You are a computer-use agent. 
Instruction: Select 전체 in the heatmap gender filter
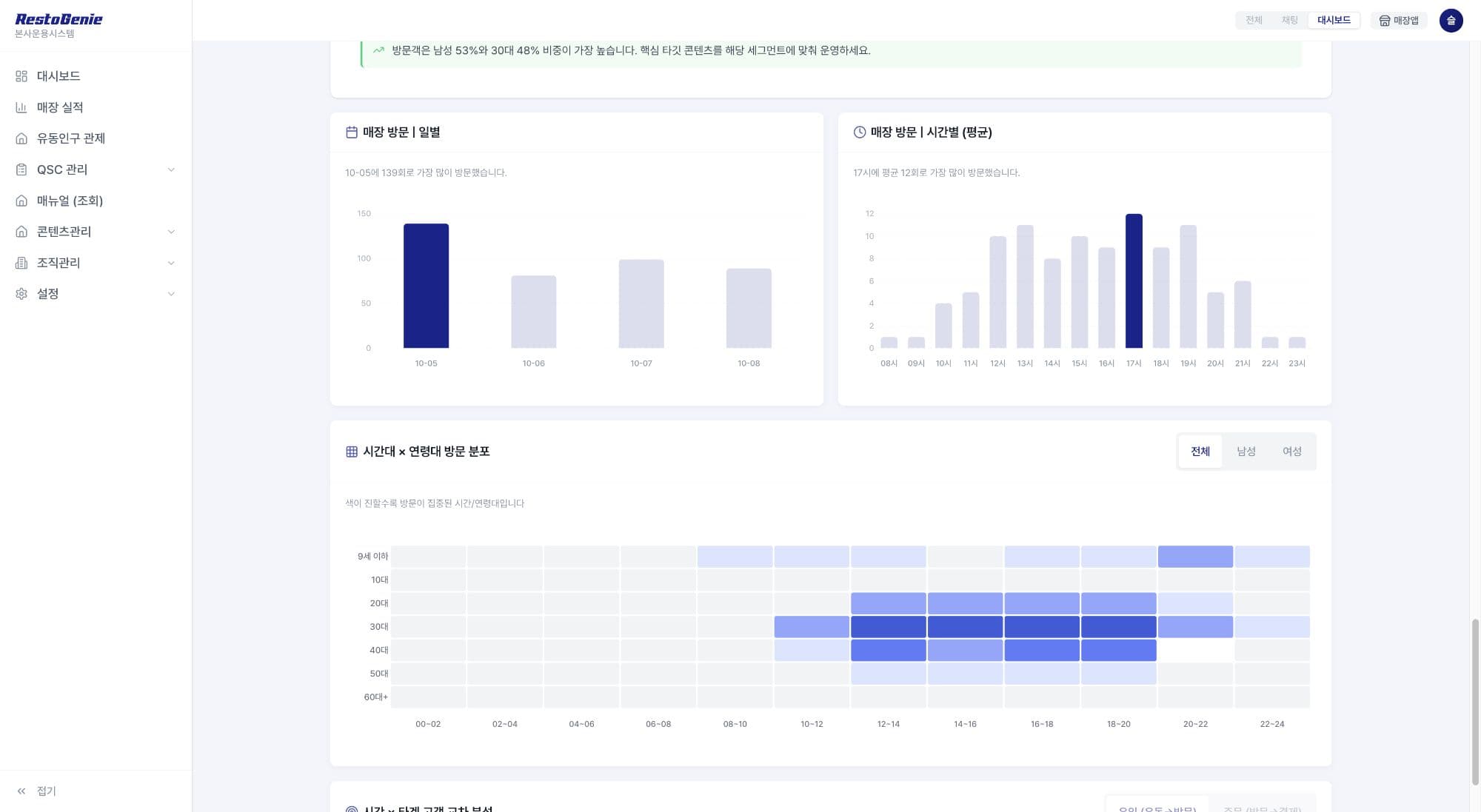pyautogui.click(x=1200, y=452)
